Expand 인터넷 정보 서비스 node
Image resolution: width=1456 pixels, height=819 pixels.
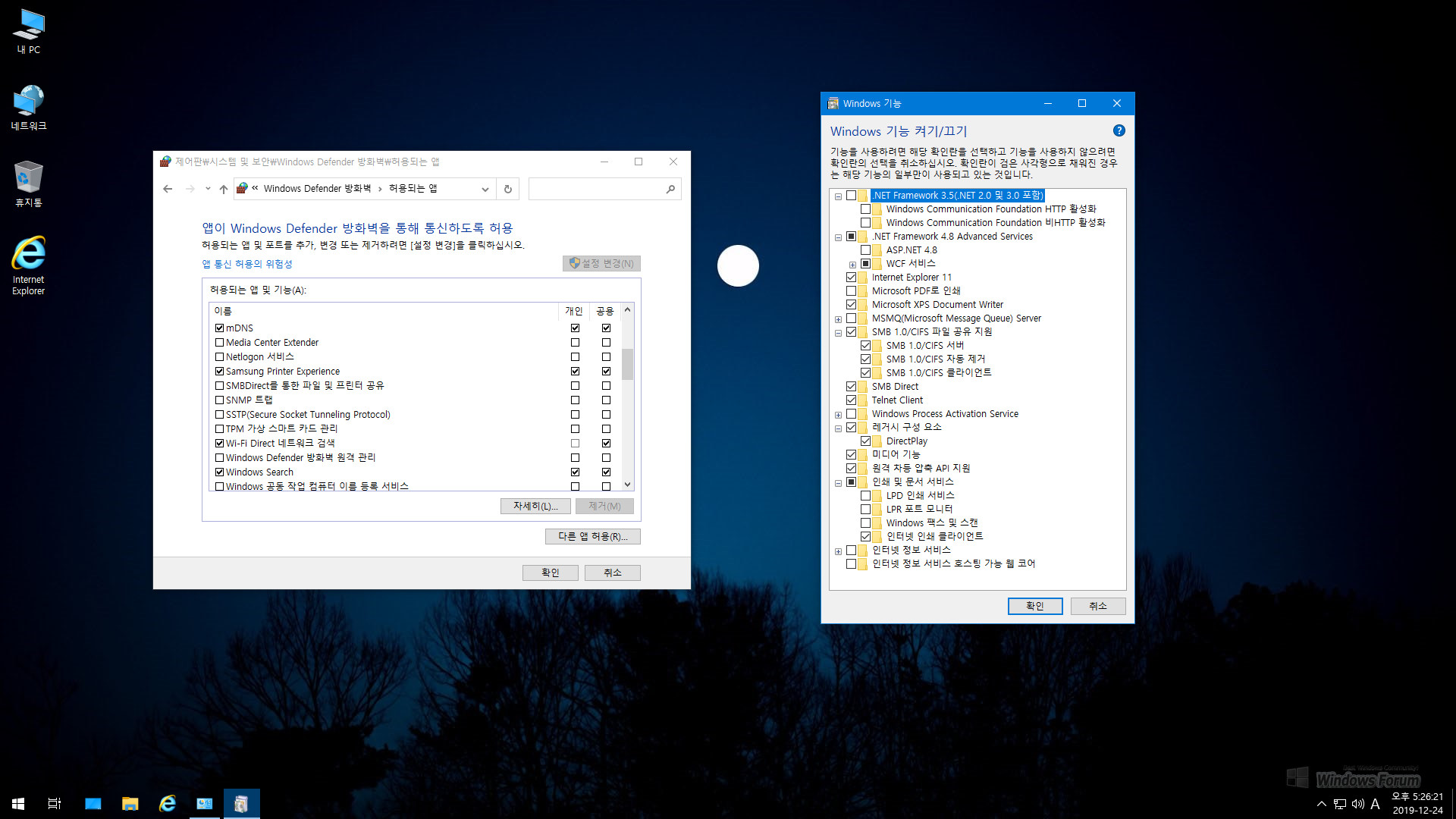click(838, 551)
